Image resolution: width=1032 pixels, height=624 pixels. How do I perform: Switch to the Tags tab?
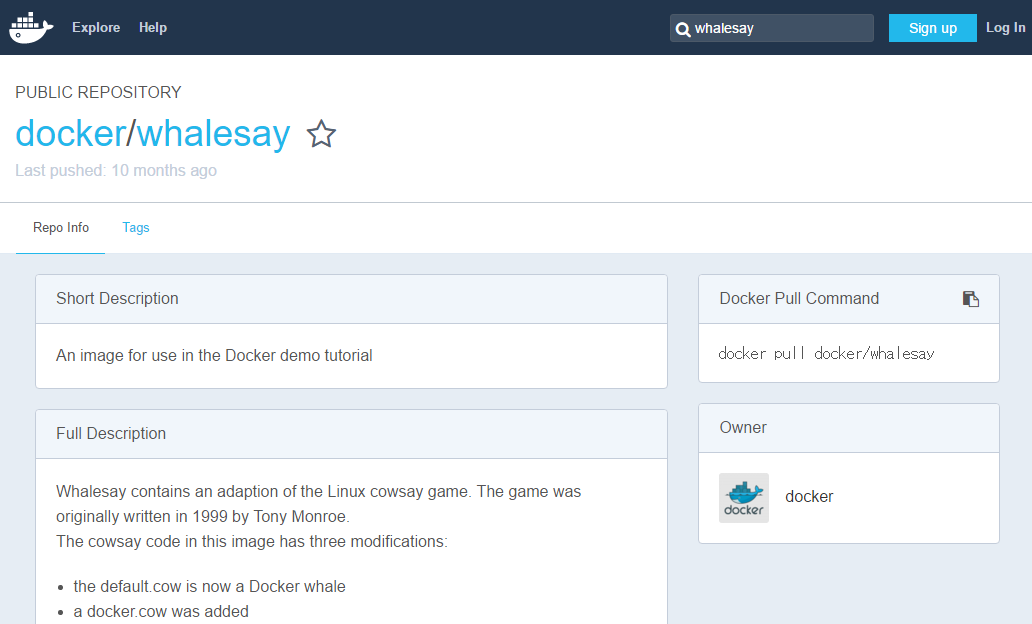tap(136, 228)
